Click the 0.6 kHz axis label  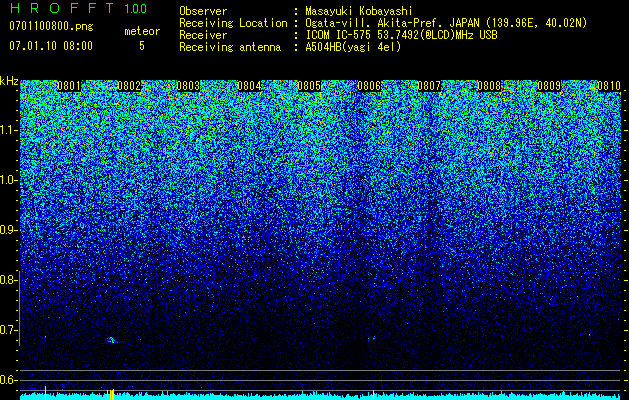(x=8, y=380)
